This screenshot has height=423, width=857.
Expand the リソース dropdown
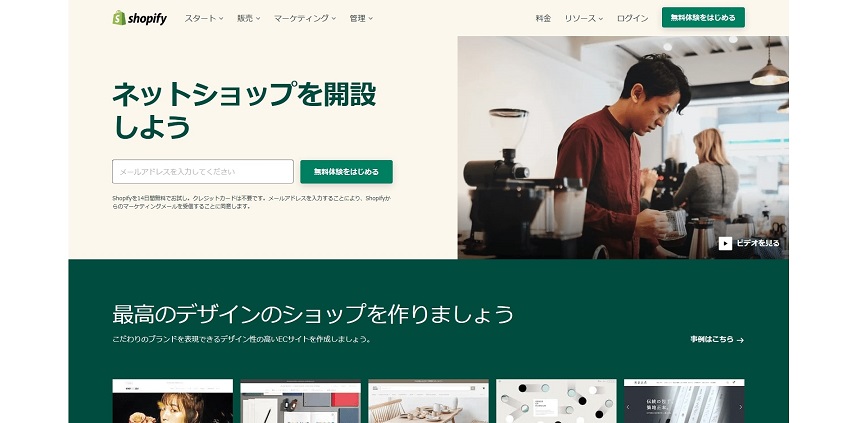click(584, 18)
